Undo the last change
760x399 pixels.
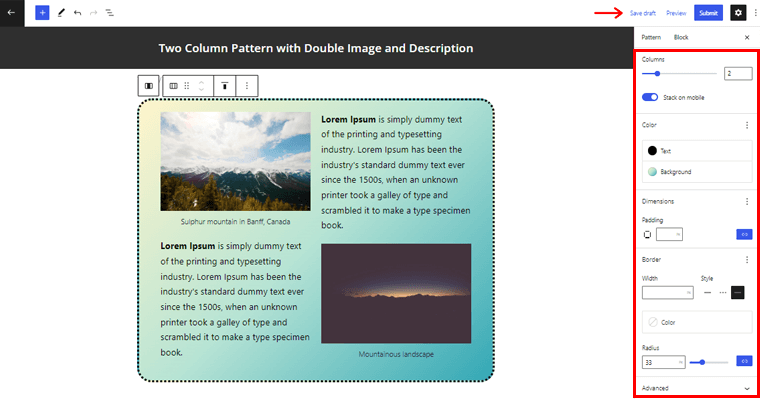point(78,13)
